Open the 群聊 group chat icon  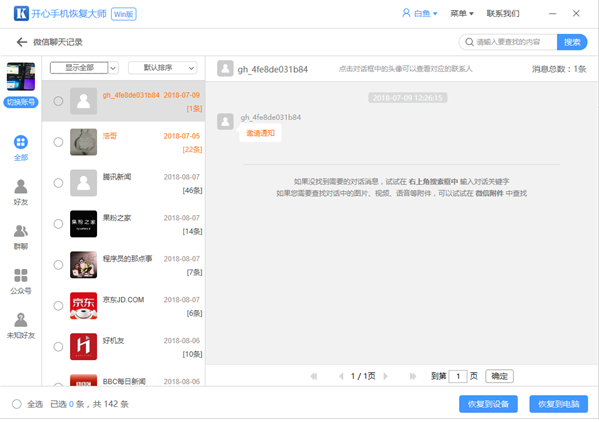21,231
